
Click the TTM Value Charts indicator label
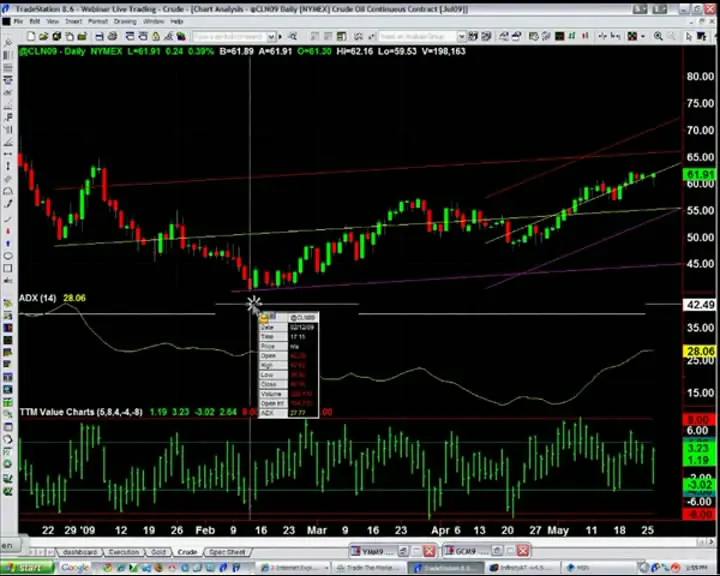[x=81, y=412]
